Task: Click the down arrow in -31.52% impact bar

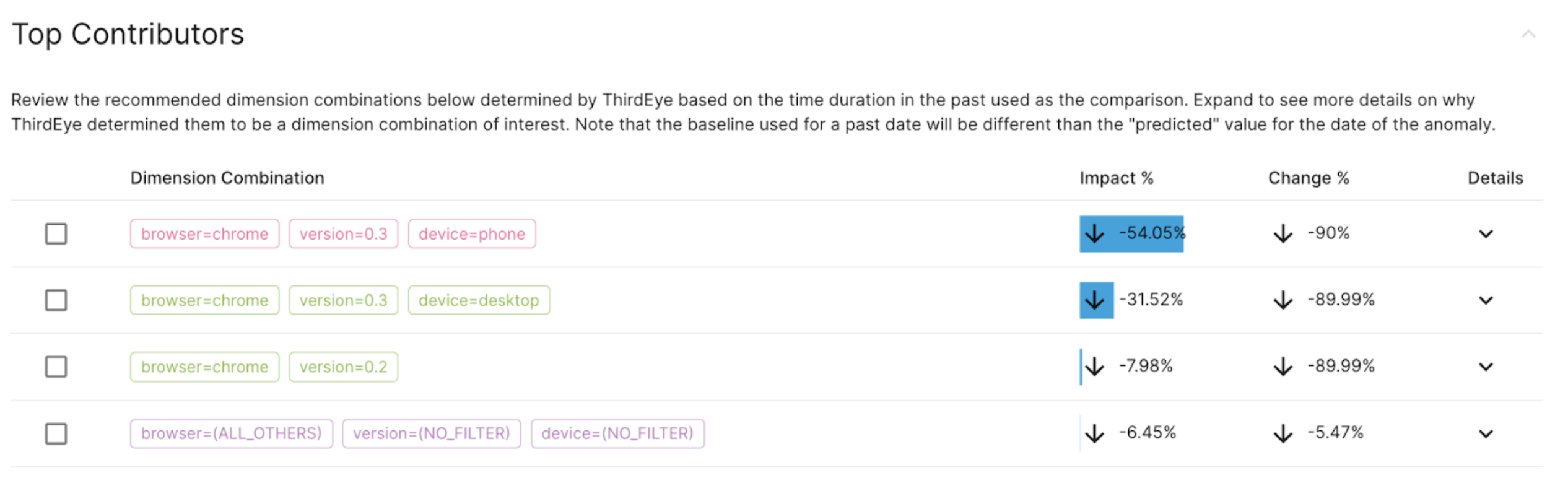Action: coord(1095,300)
